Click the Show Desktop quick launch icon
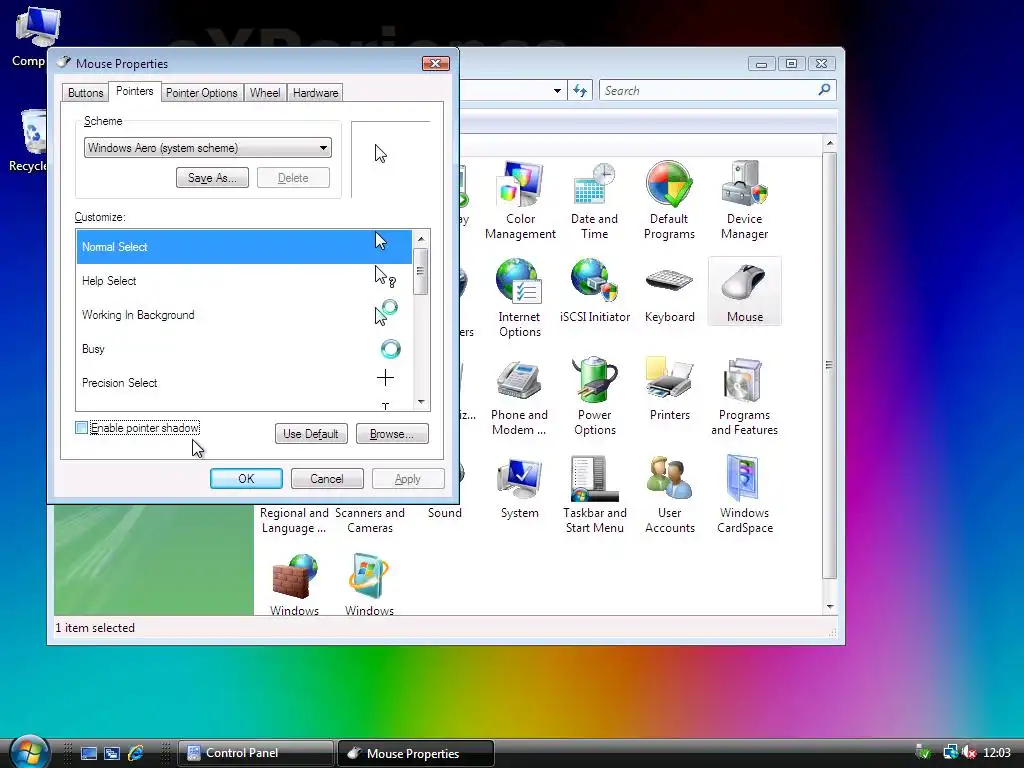This screenshot has width=1024, height=768. [89, 753]
